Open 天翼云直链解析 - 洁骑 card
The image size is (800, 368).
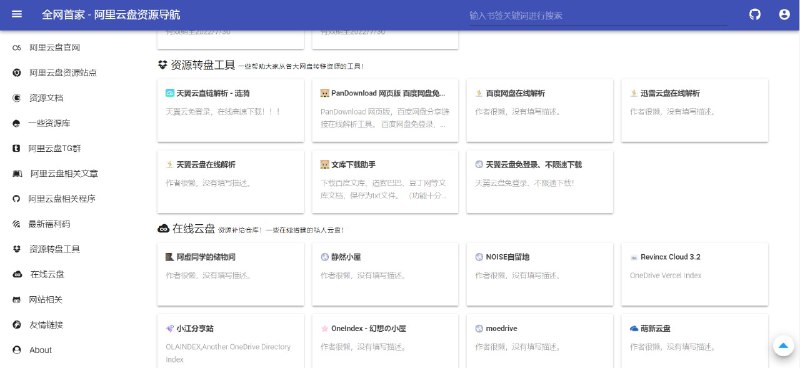(x=213, y=93)
